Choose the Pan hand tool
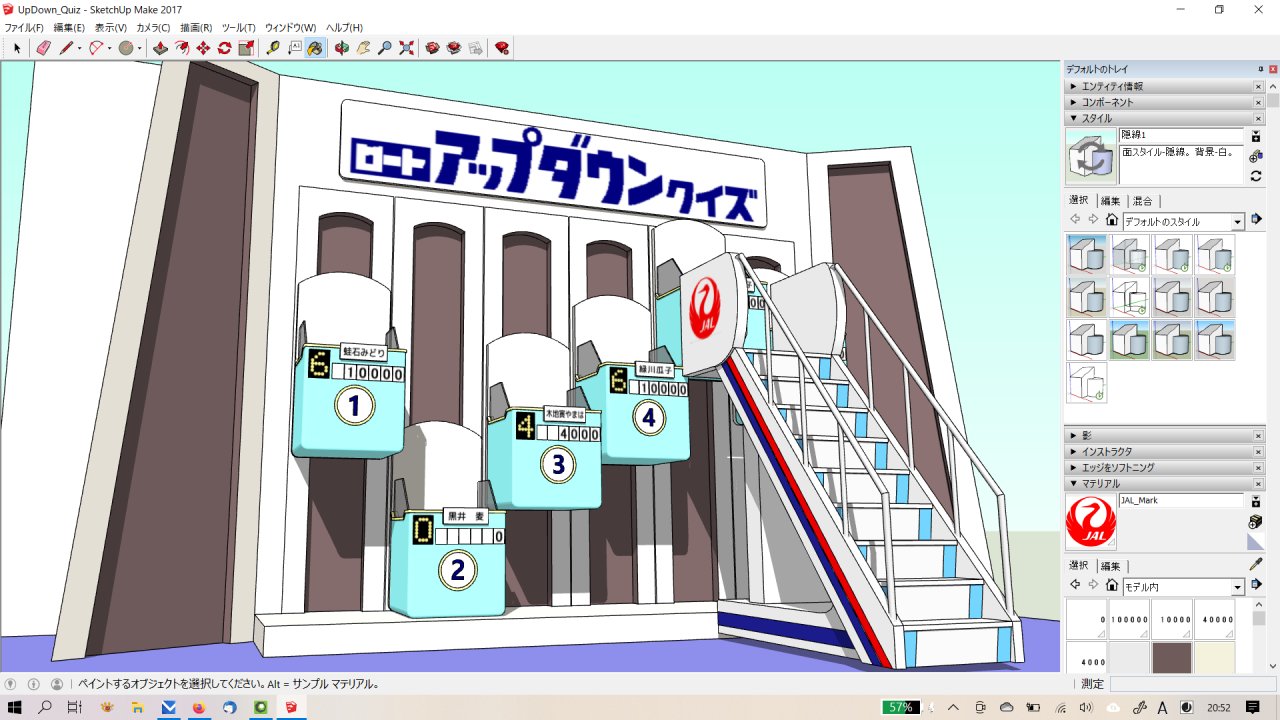The width and height of the screenshot is (1280, 720). (x=363, y=47)
